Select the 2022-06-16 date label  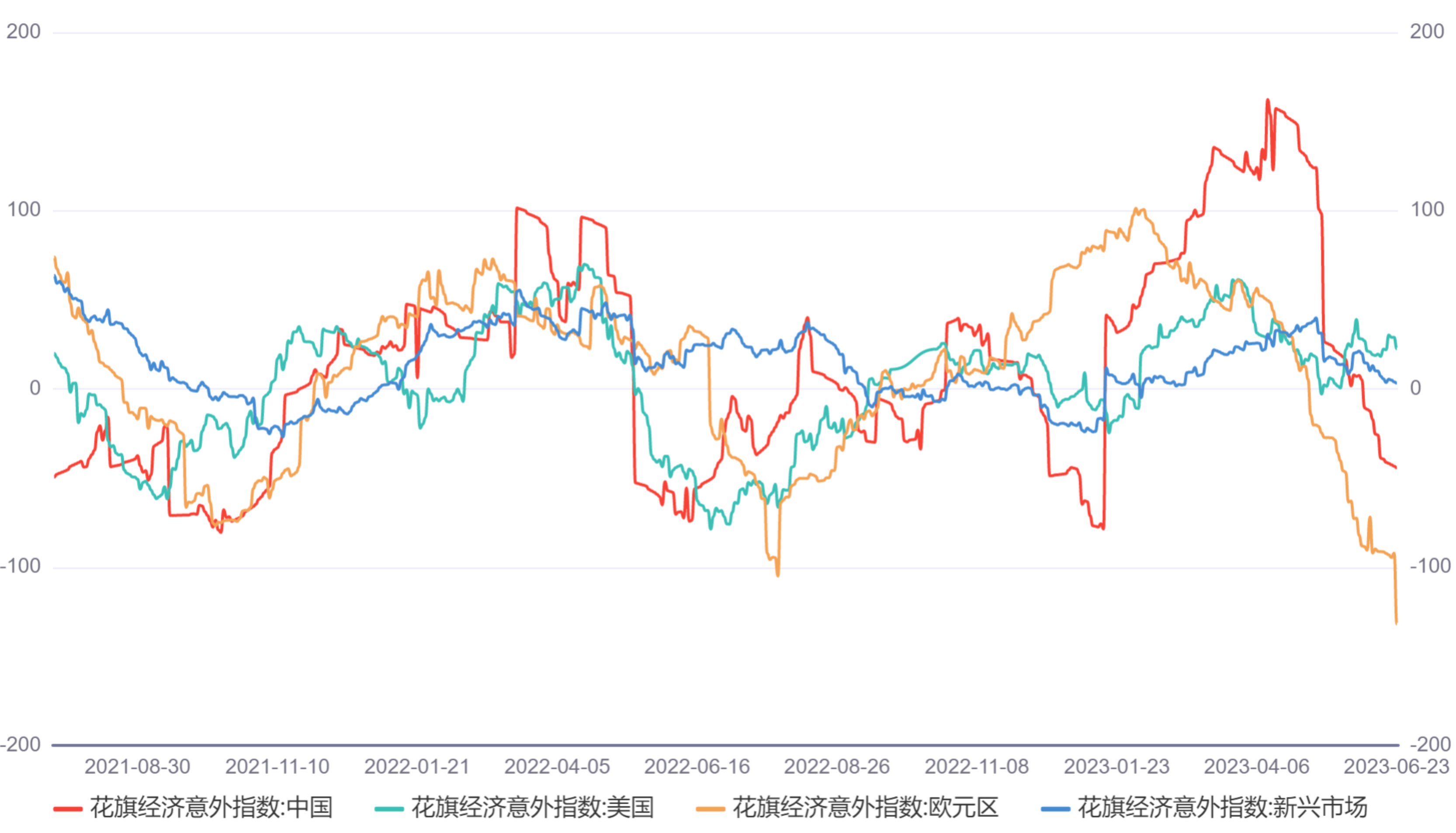(x=697, y=767)
